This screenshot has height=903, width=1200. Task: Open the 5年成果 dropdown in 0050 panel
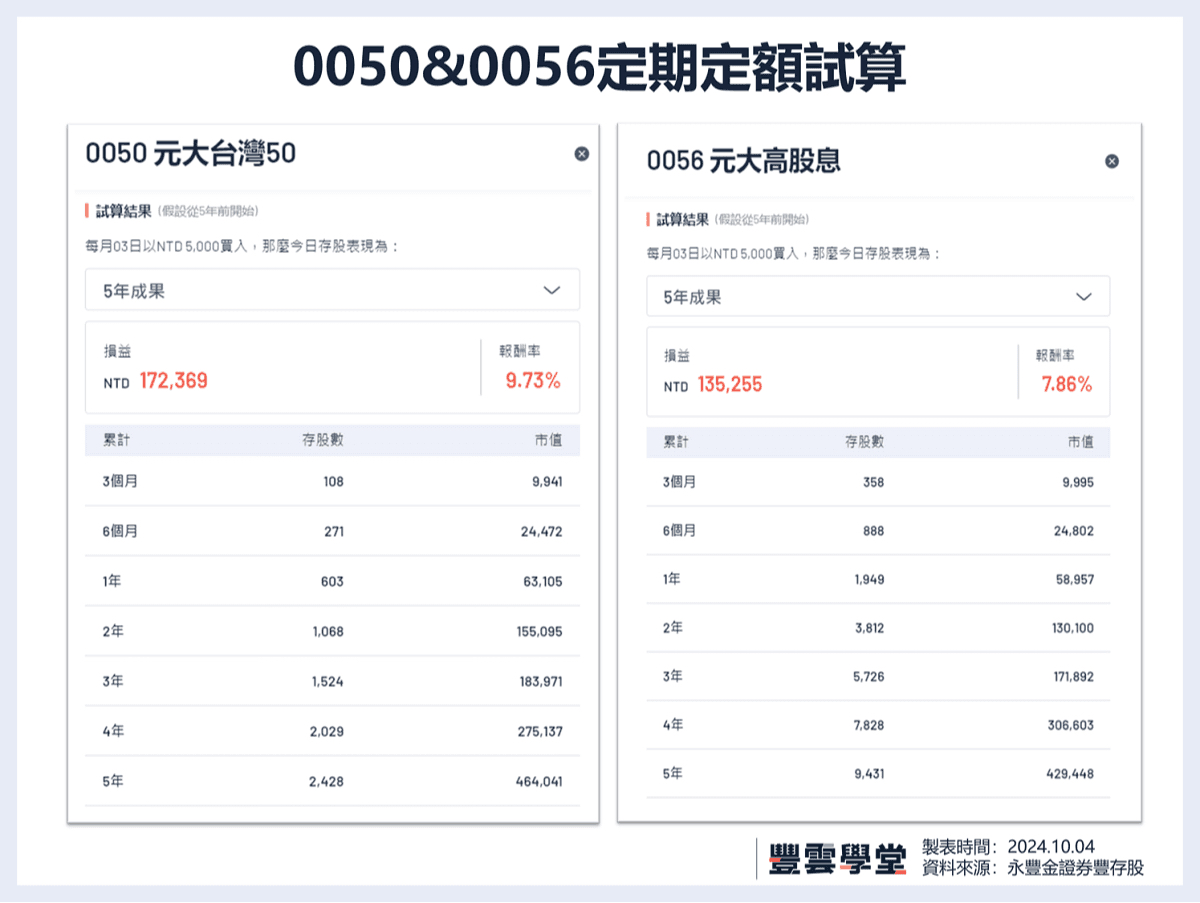332,290
